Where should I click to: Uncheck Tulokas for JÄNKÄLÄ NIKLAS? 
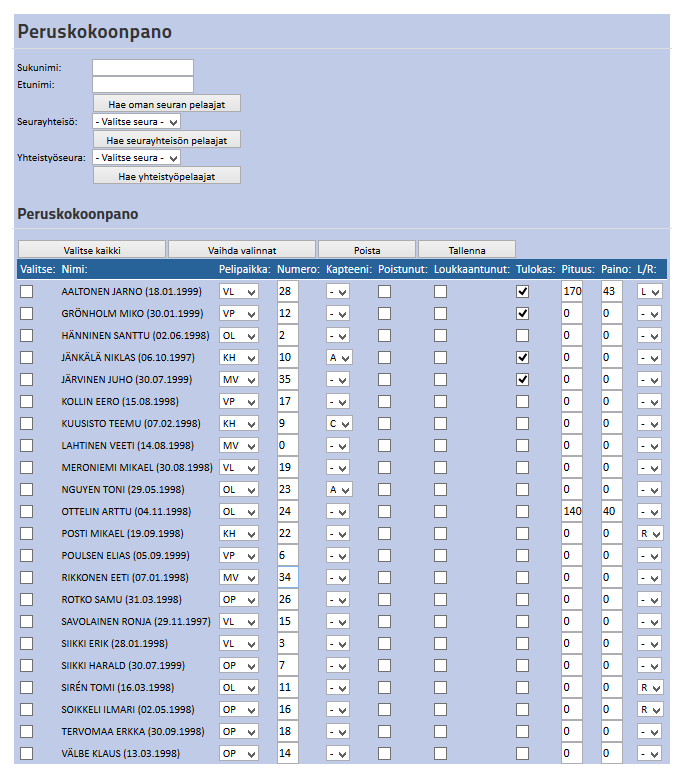click(x=523, y=357)
